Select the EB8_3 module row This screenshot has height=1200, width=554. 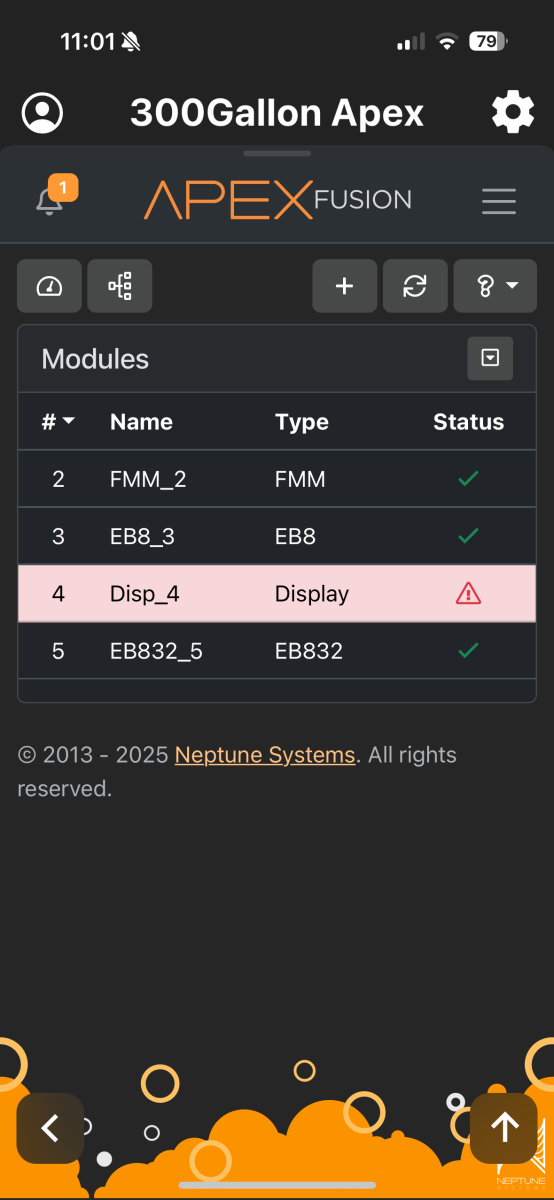tap(277, 536)
